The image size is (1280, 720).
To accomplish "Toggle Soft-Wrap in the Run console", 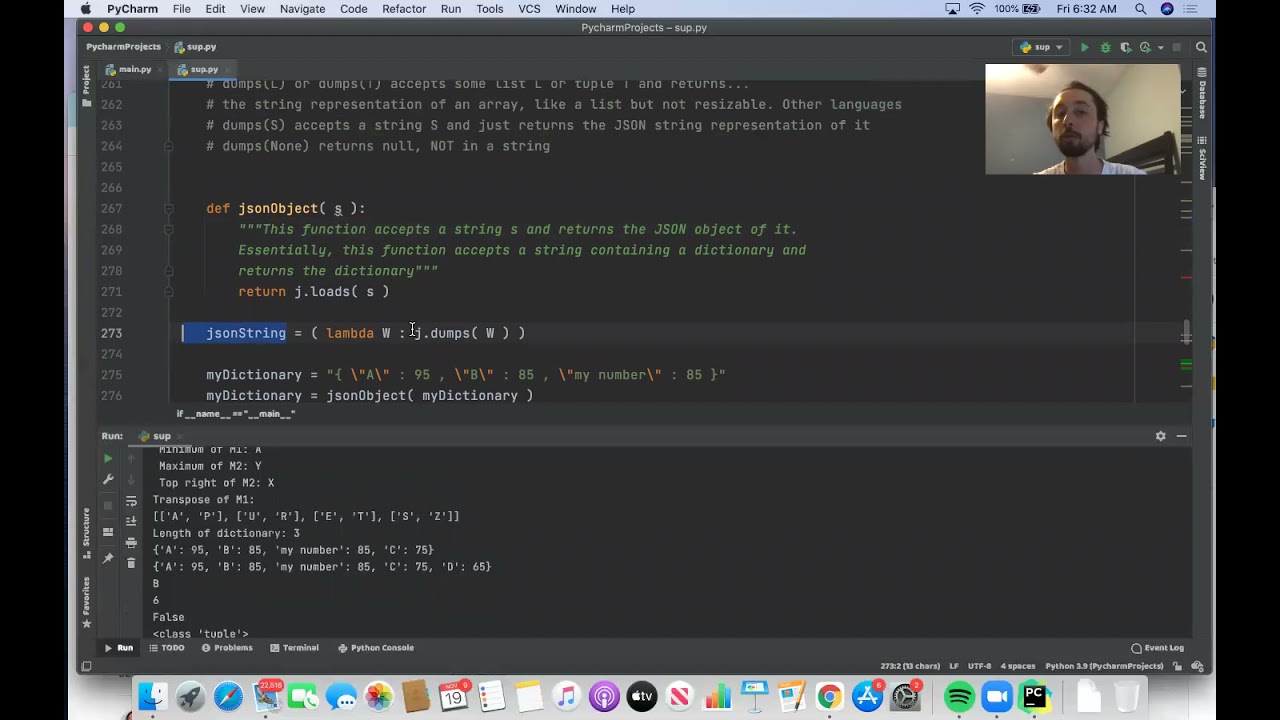I will (x=131, y=500).
